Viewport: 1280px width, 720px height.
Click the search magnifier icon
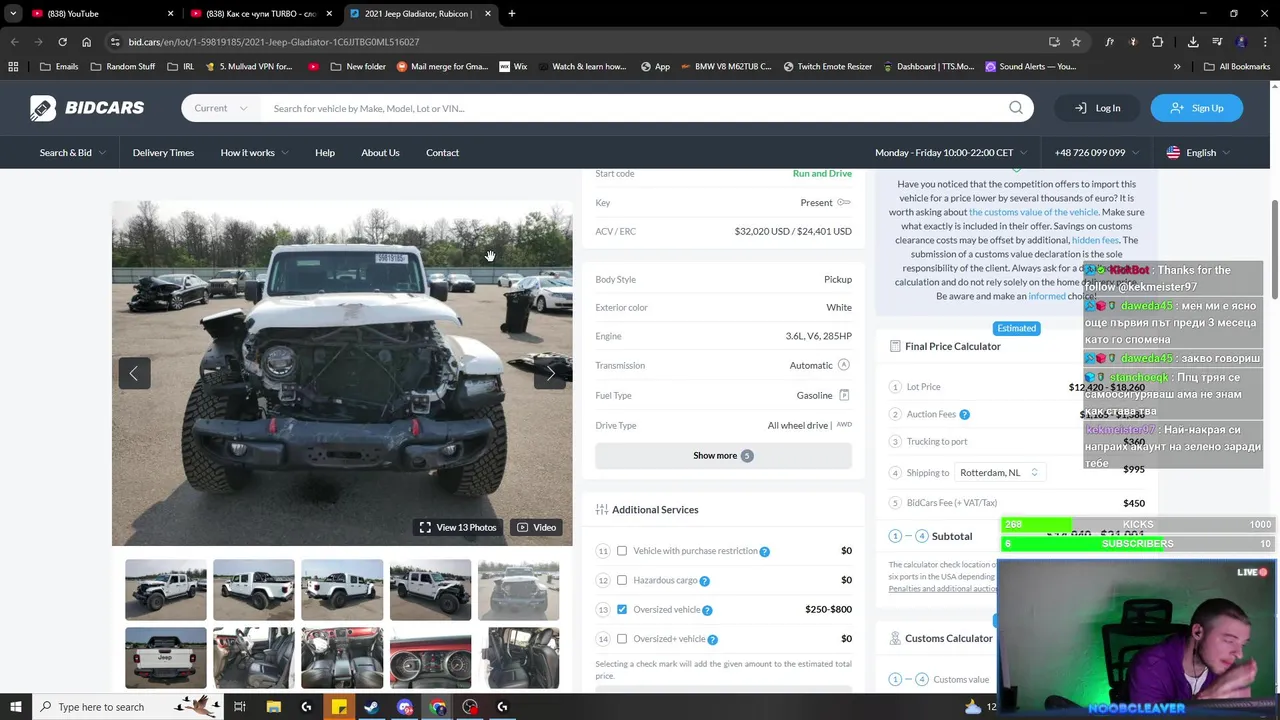[1015, 108]
